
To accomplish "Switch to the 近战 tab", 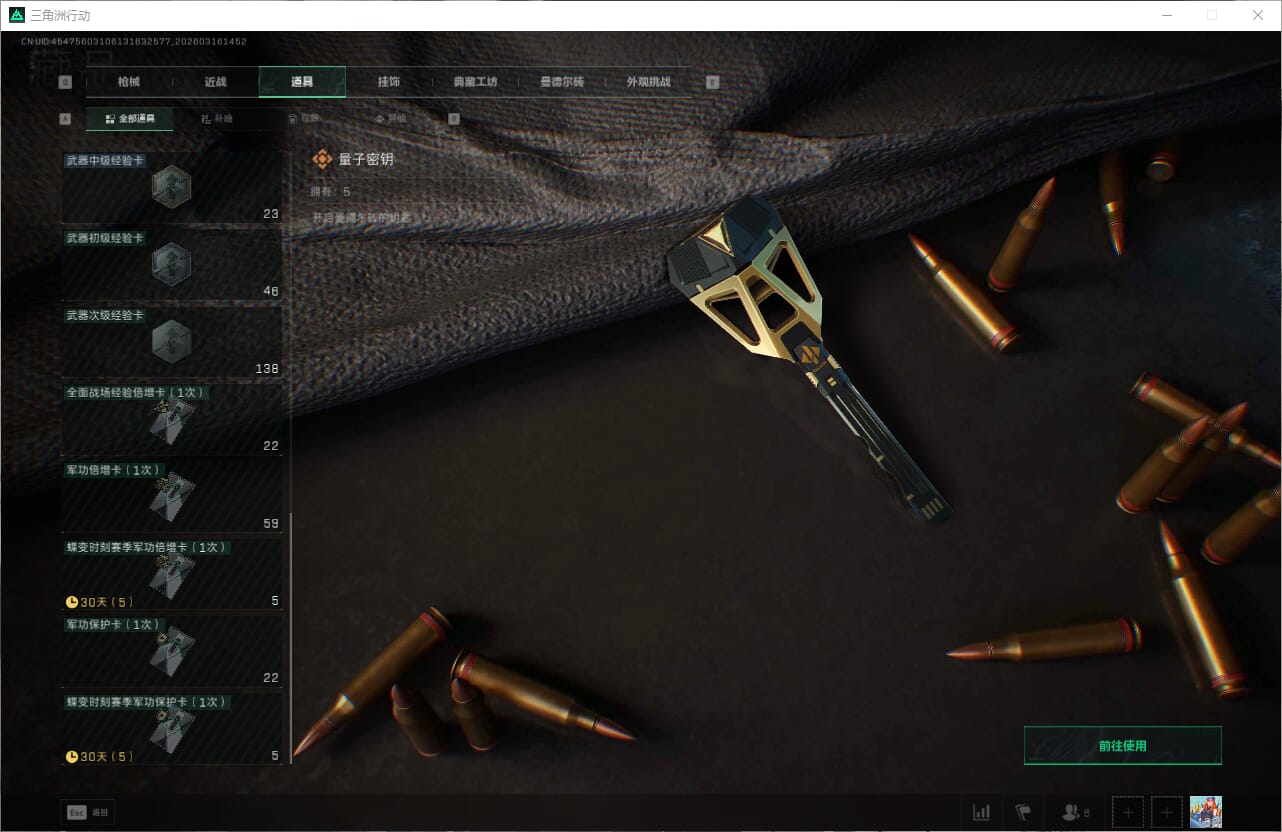I will tap(215, 82).
